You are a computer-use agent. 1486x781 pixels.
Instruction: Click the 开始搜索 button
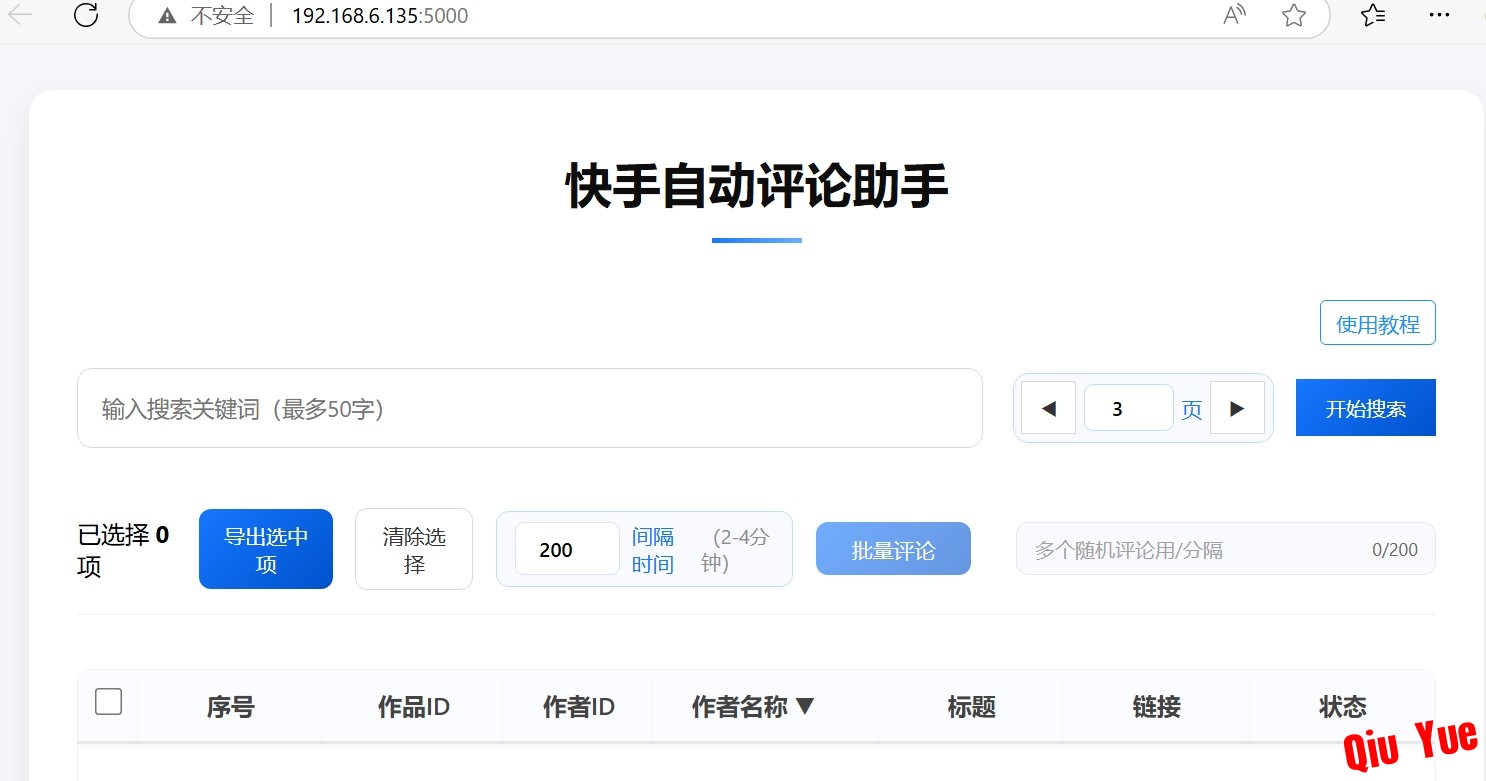pyautogui.click(x=1366, y=408)
